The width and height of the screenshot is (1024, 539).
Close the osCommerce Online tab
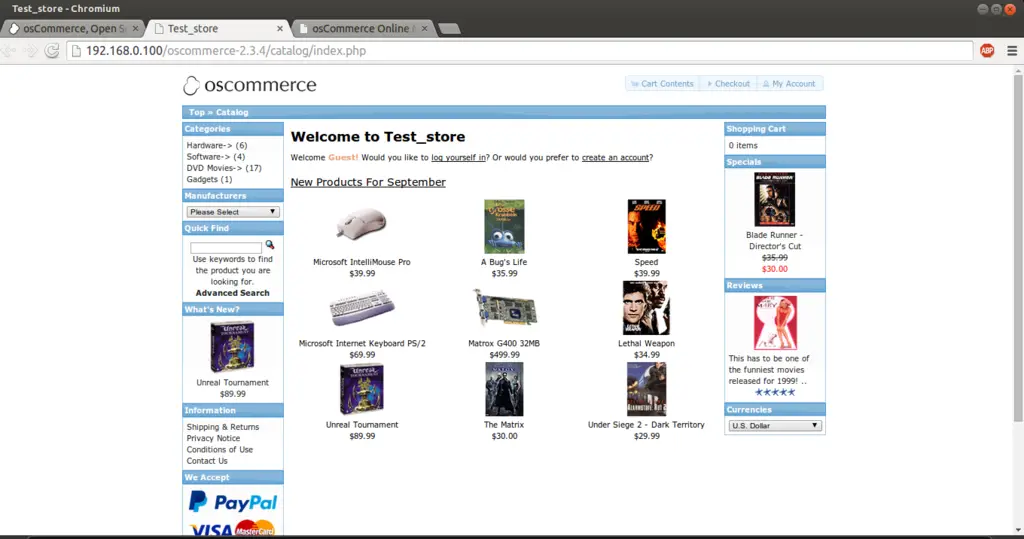click(424, 28)
